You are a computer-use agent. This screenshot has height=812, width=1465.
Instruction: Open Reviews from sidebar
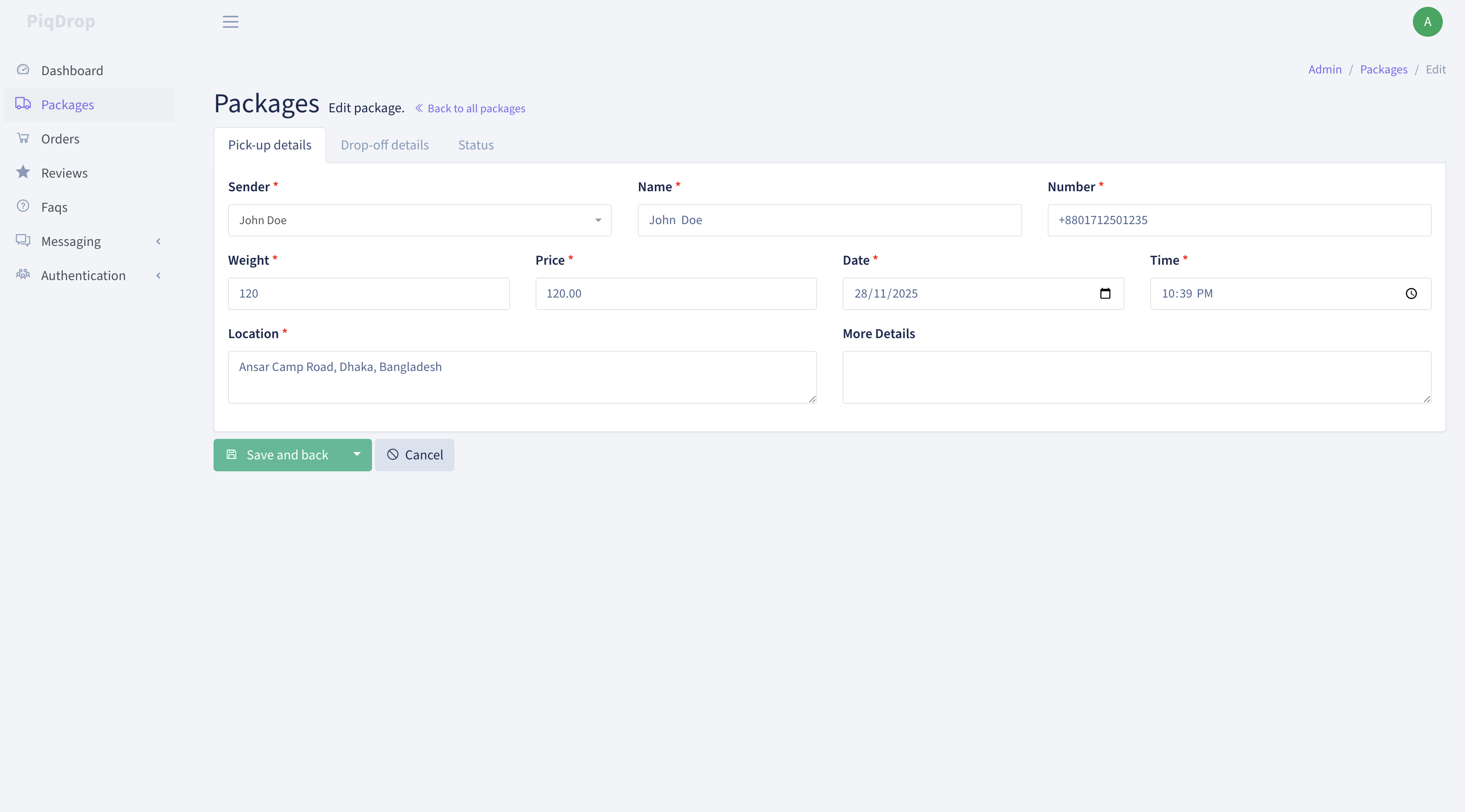(90, 173)
